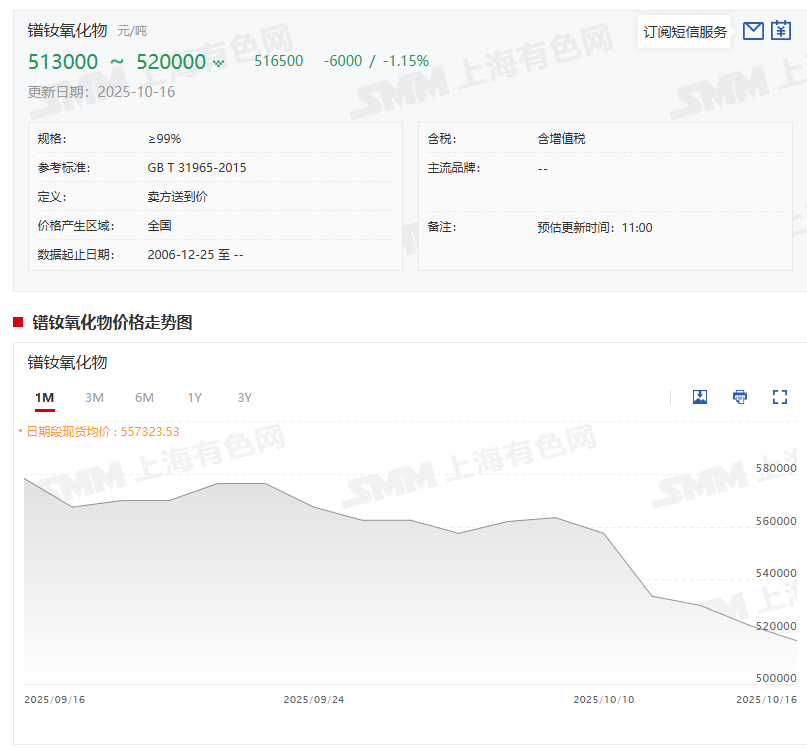Click the 镨钕氧化物价格走势图 section heading
807x748 pixels.
point(112,322)
